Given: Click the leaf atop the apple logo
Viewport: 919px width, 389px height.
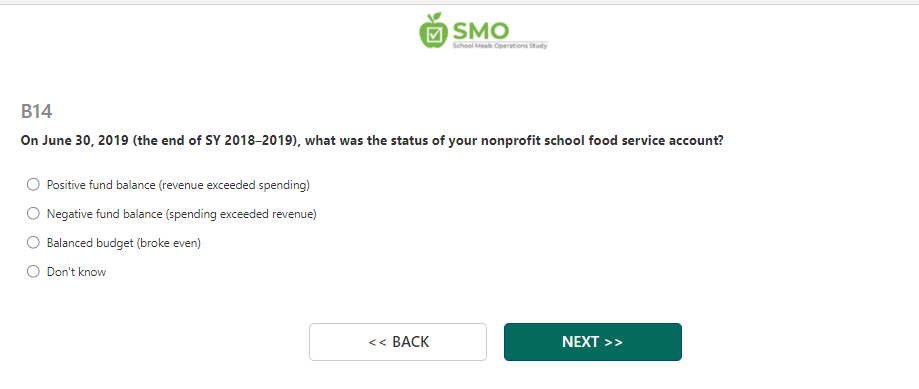Looking at the screenshot, I should point(438,18).
